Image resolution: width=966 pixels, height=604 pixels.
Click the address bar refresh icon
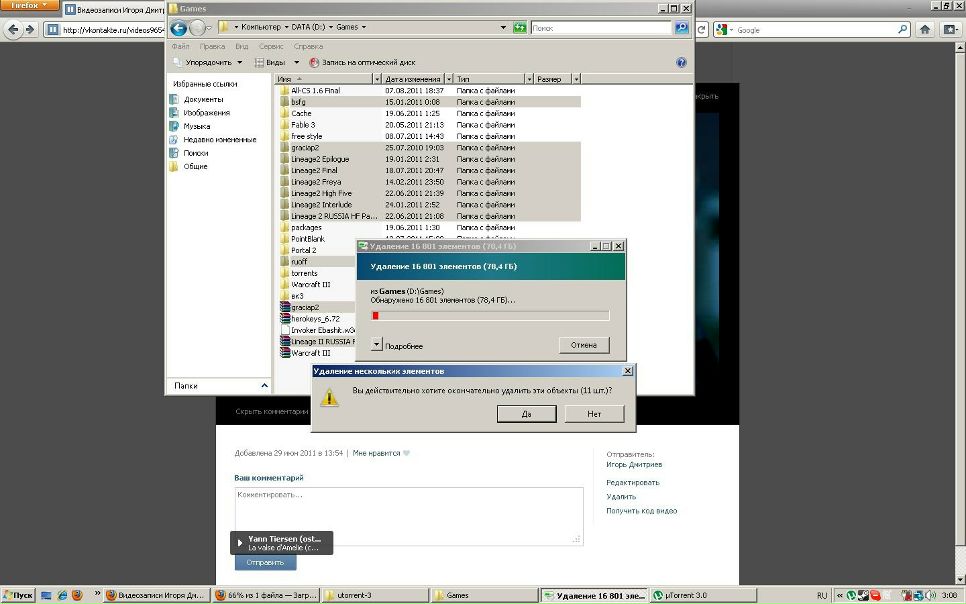[520, 28]
